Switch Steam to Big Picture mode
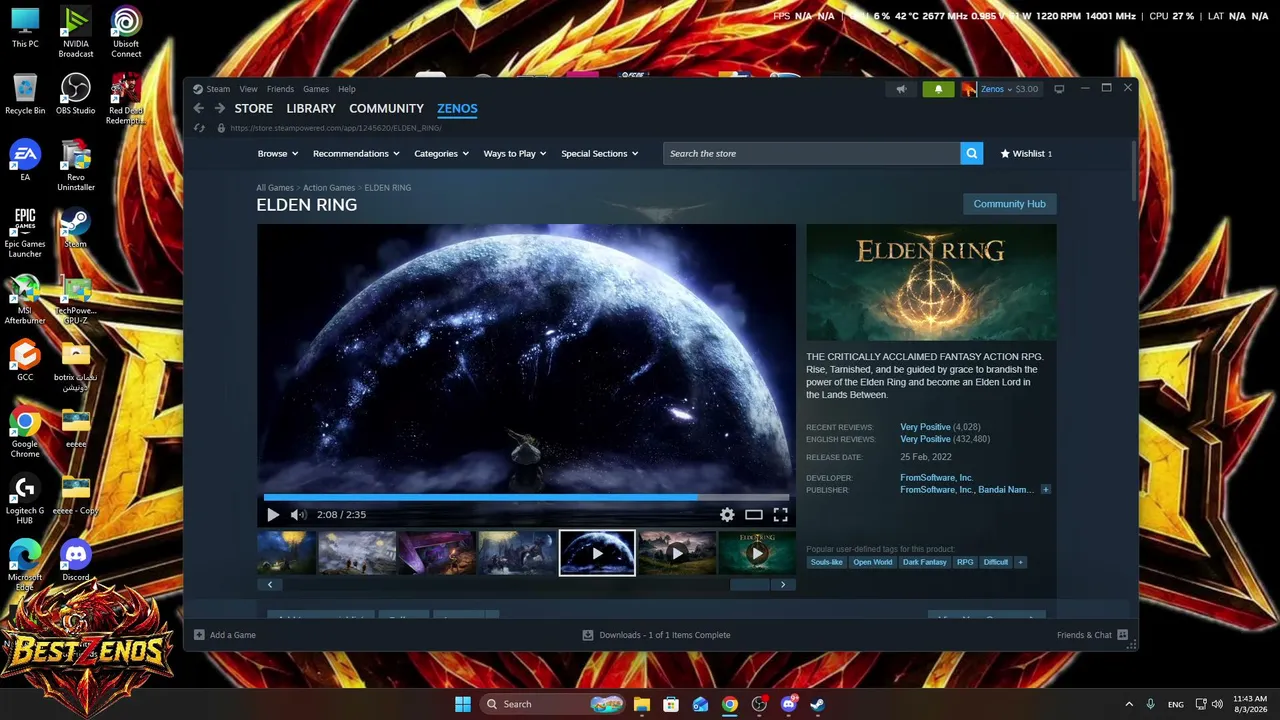This screenshot has width=1280, height=720. pos(1059,89)
